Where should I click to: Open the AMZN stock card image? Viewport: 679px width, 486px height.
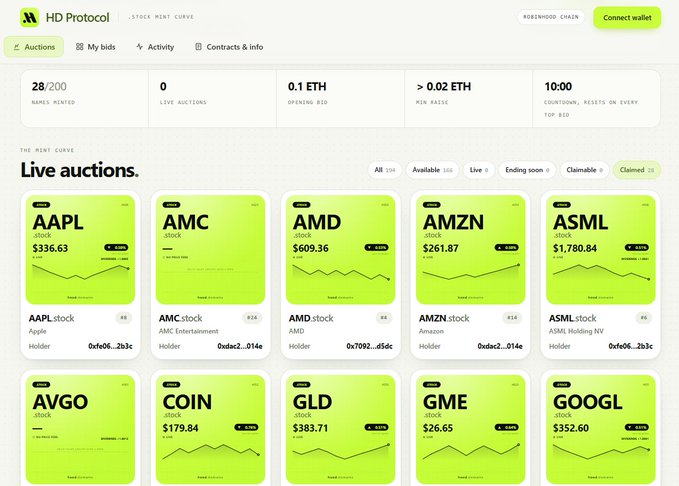(x=471, y=249)
